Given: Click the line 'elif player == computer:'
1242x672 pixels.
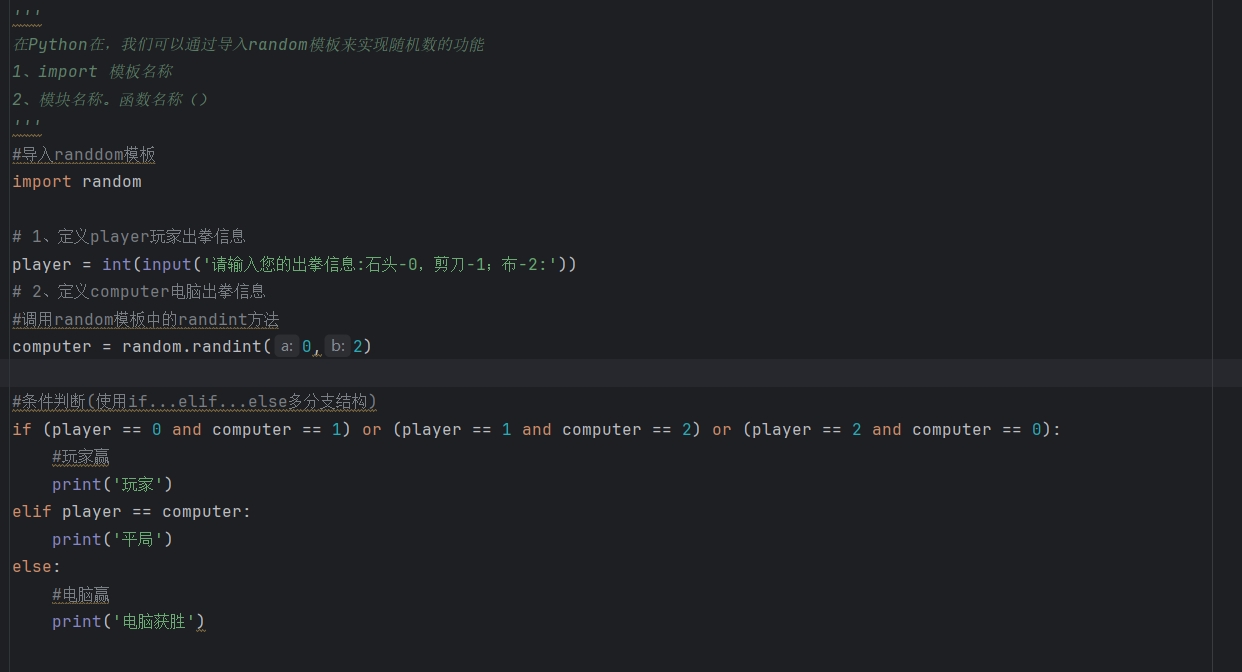Looking at the screenshot, I should [132, 511].
